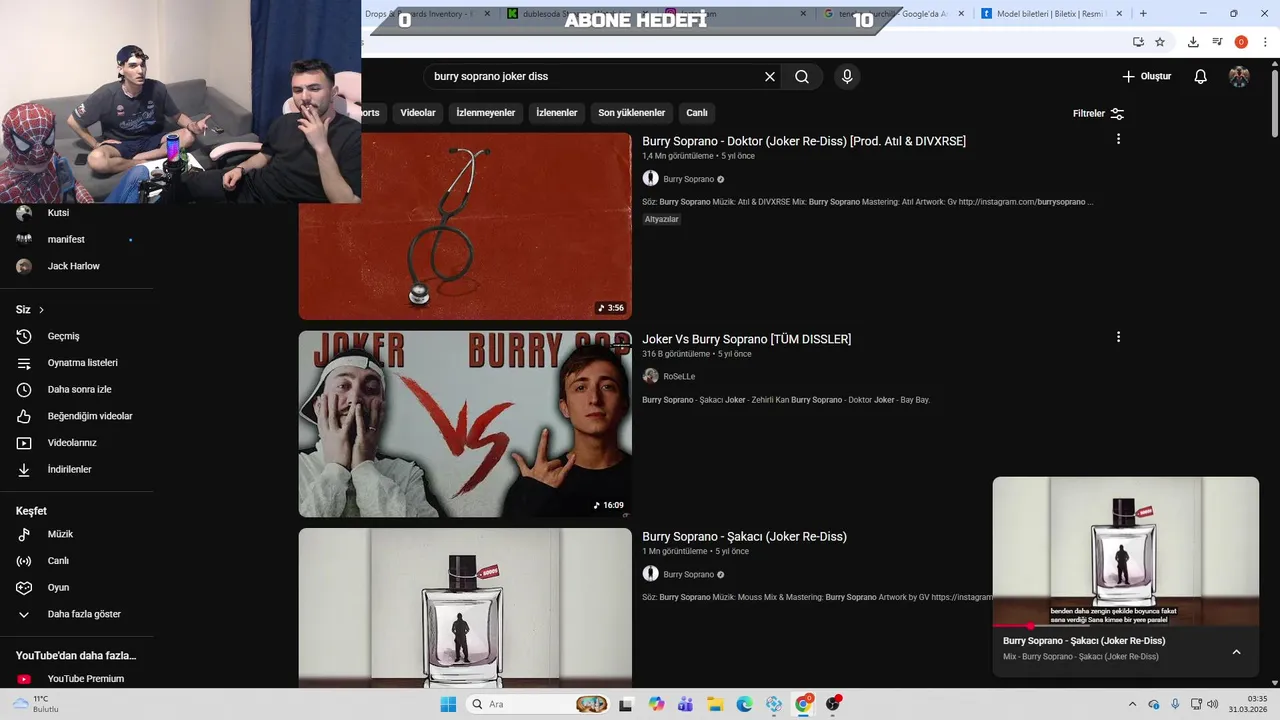Open File Explorer from taskbar

[715, 704]
